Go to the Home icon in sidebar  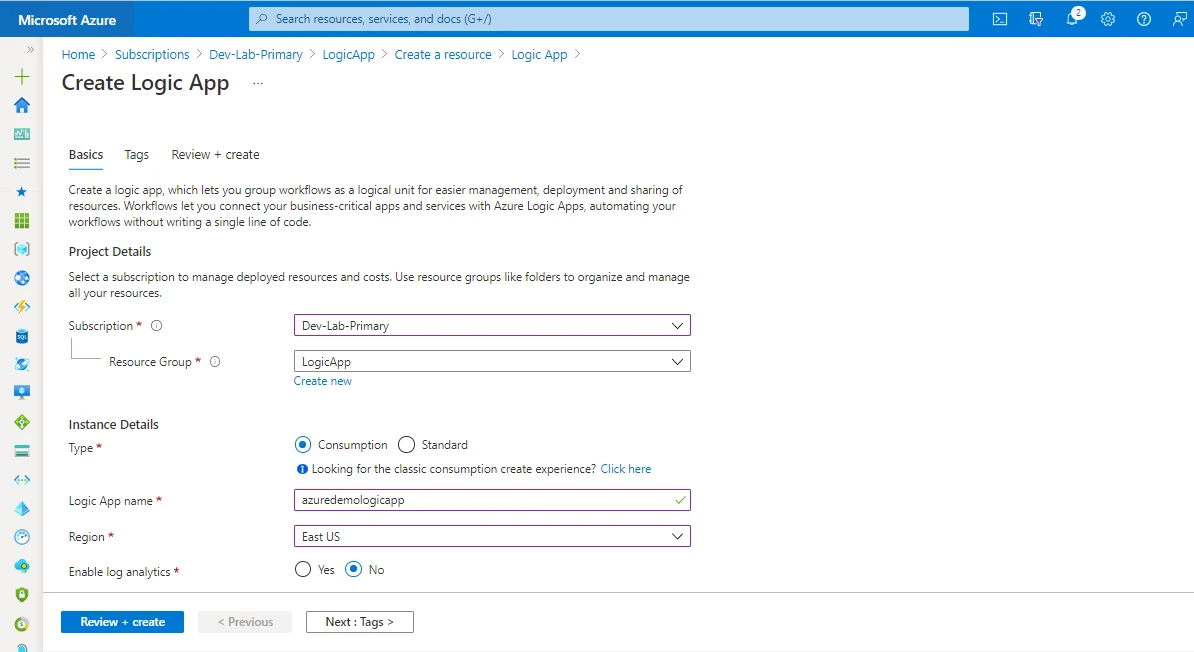click(21, 104)
